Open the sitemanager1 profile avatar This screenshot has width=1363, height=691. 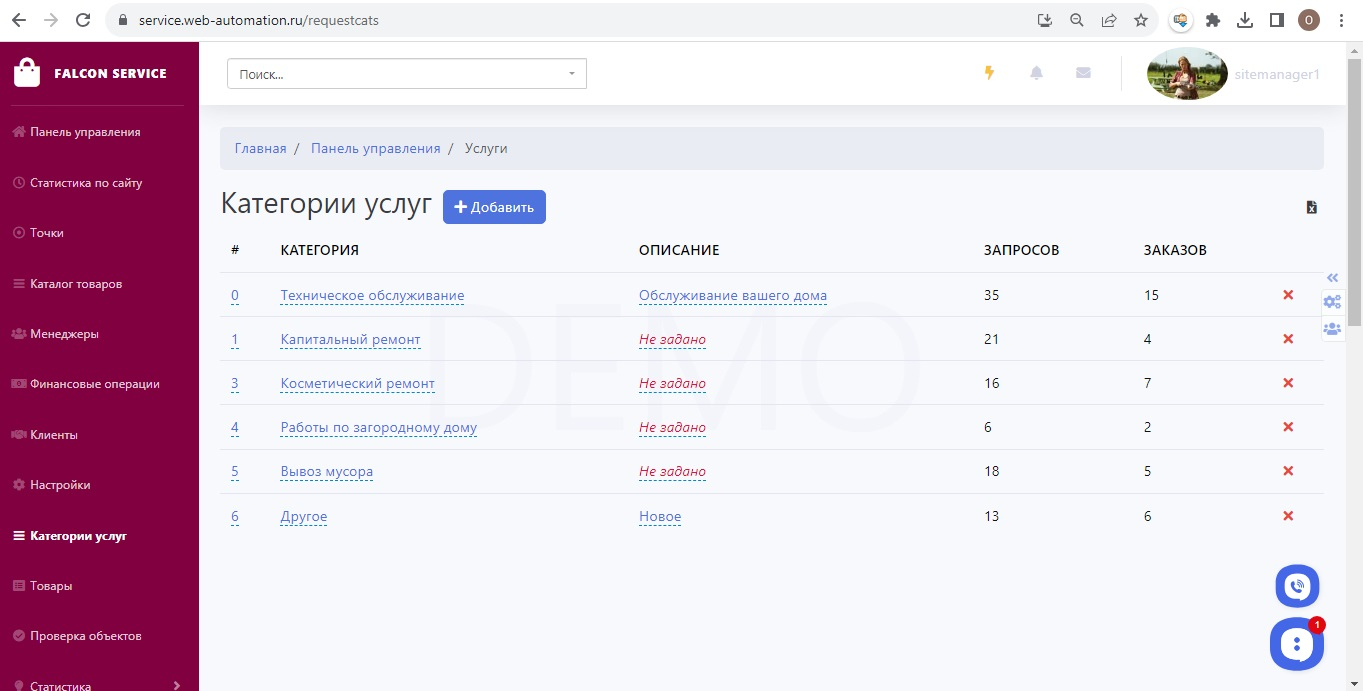click(x=1187, y=74)
